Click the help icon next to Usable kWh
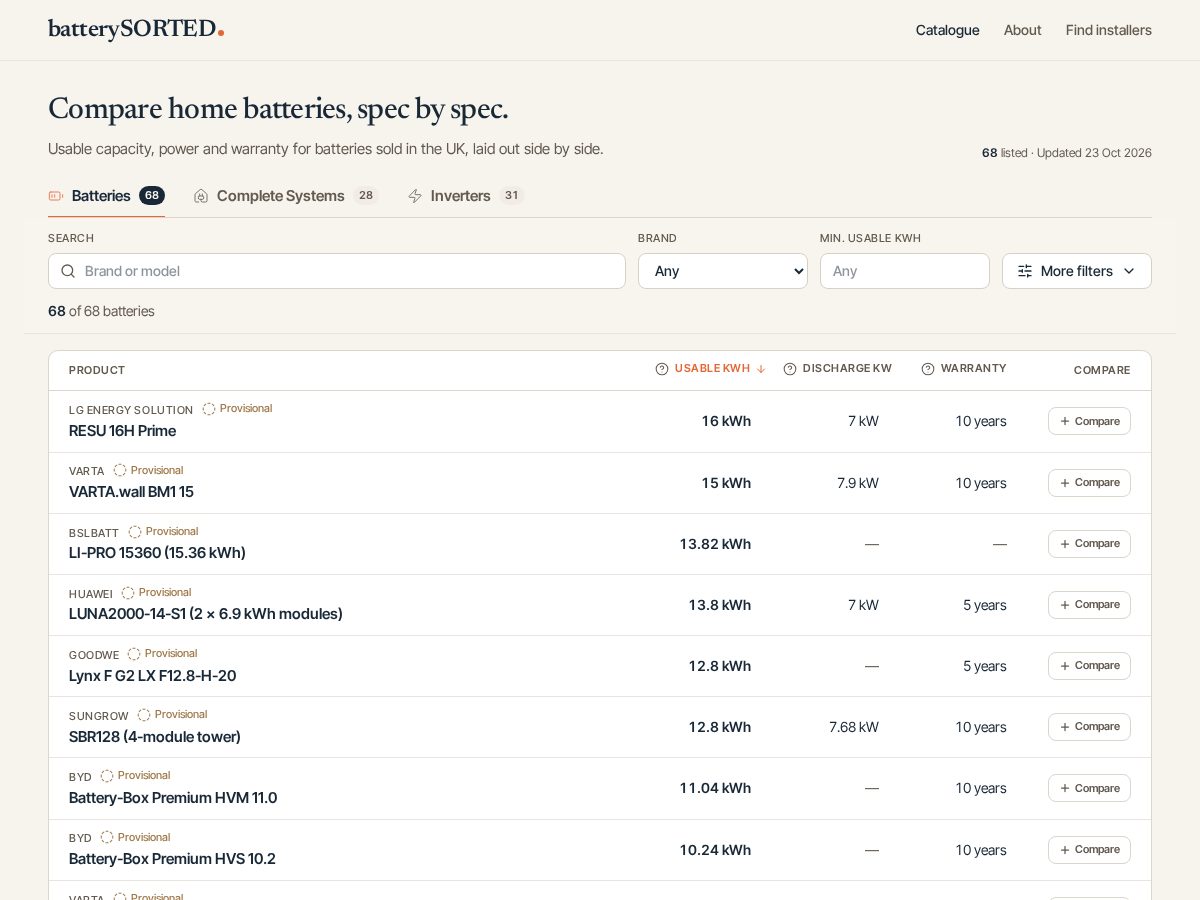The width and height of the screenshot is (1200, 900). pos(662,369)
